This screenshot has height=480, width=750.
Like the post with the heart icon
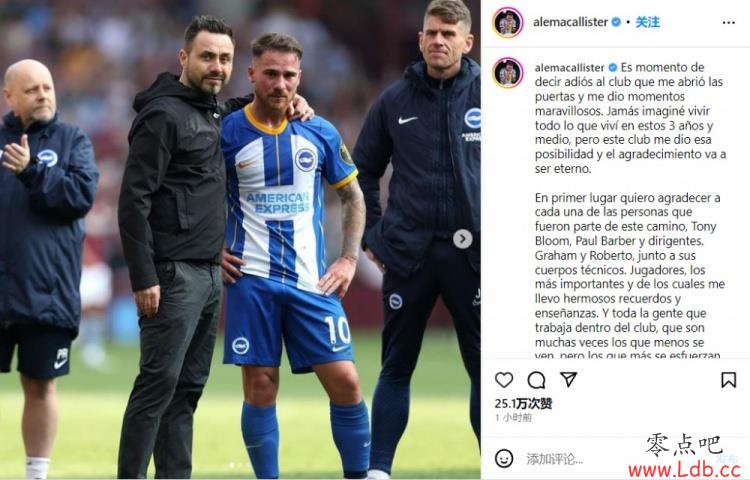pos(504,380)
